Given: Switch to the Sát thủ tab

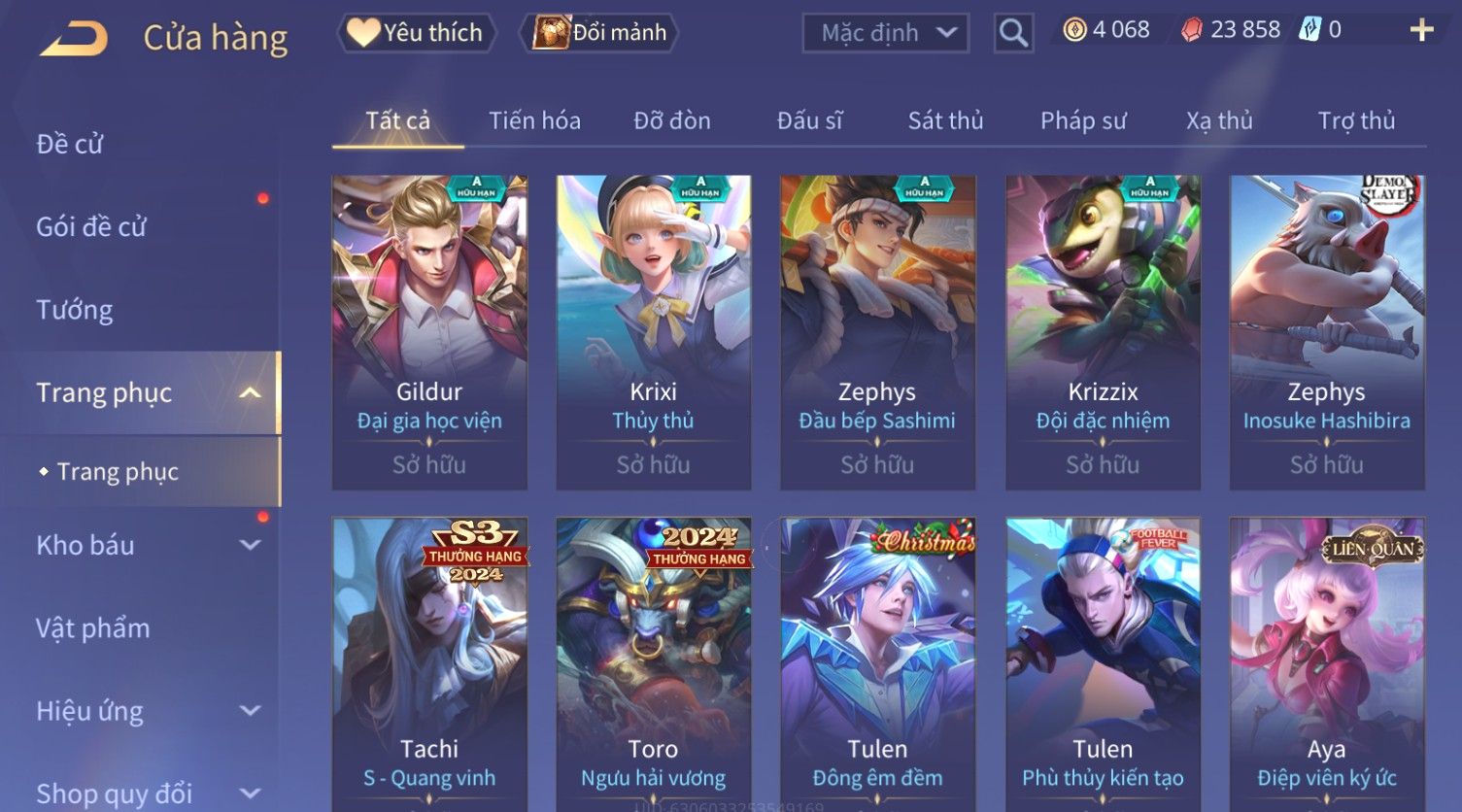Looking at the screenshot, I should coord(945,120).
